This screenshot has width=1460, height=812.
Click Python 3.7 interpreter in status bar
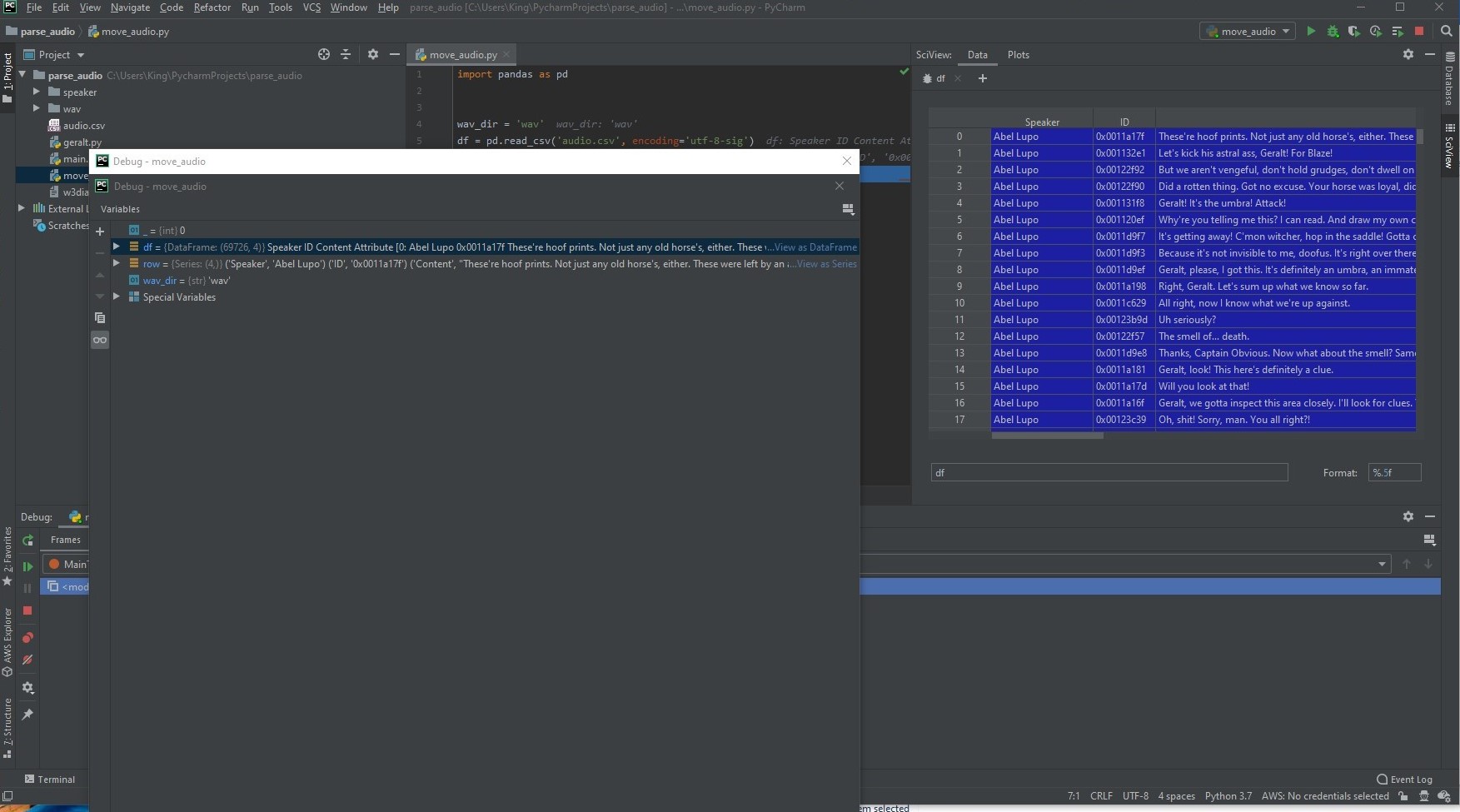click(1228, 796)
